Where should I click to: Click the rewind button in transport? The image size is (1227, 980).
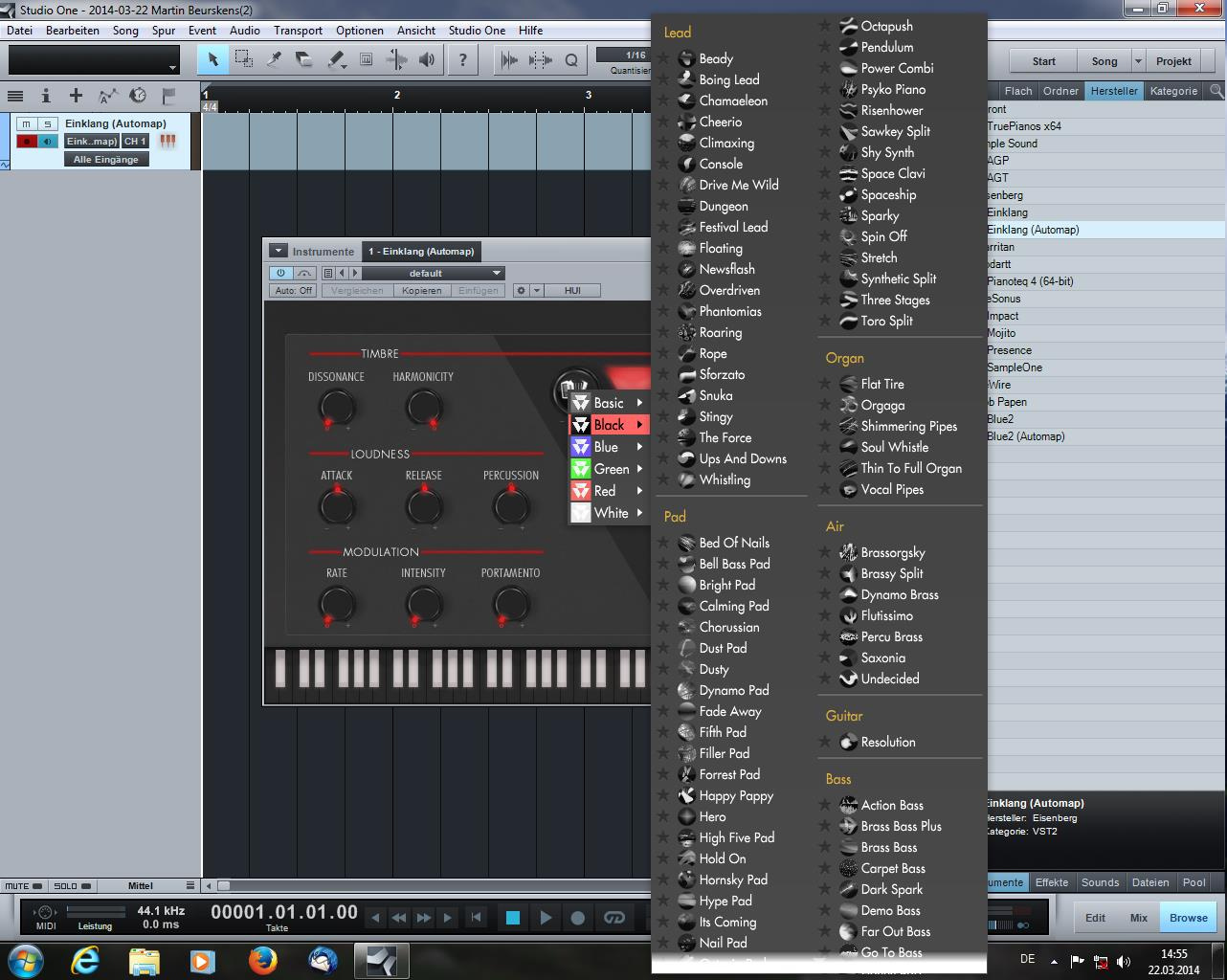click(399, 918)
